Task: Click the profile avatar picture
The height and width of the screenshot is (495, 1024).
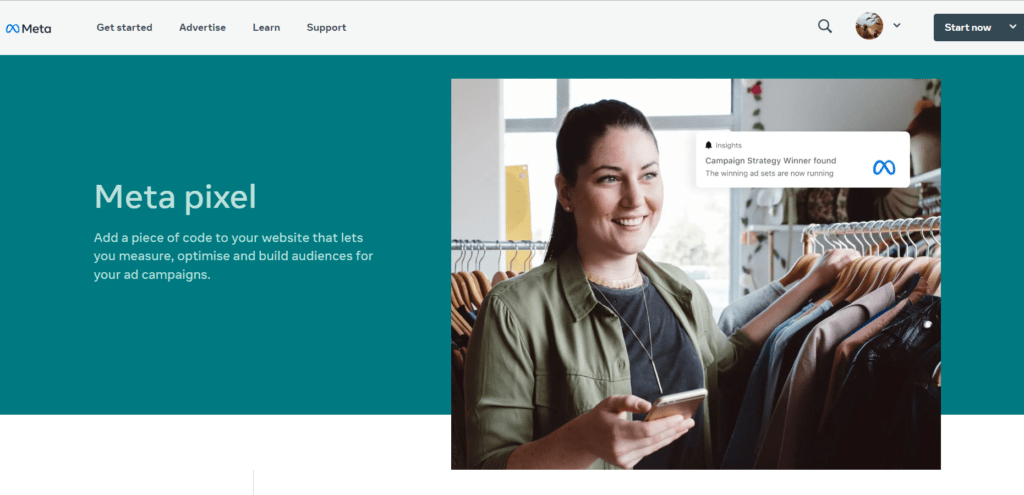Action: (869, 26)
